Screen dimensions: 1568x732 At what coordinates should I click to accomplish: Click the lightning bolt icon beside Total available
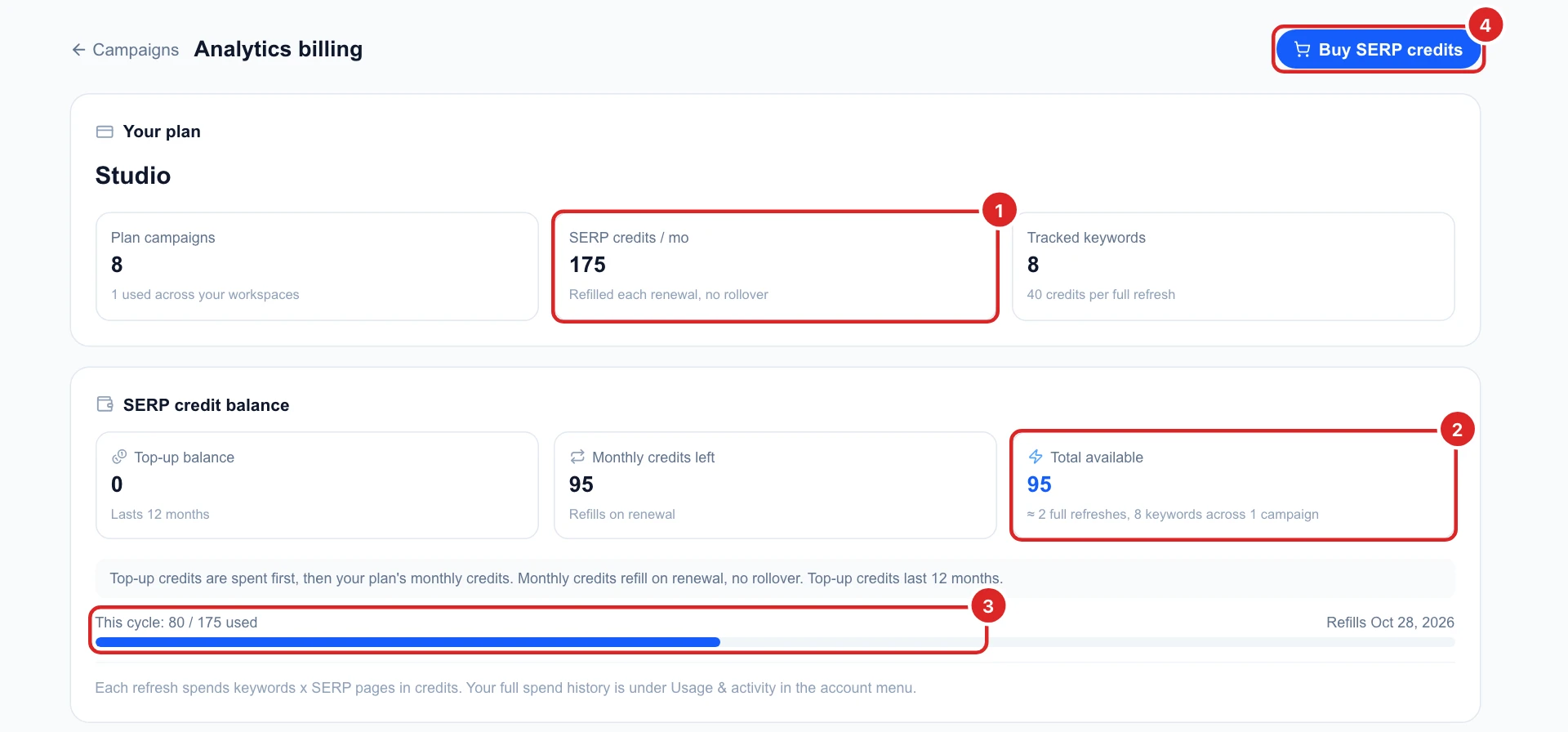(1036, 457)
